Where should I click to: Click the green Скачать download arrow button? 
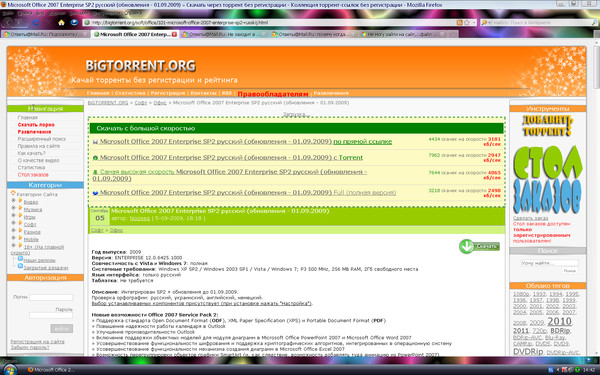point(479,246)
